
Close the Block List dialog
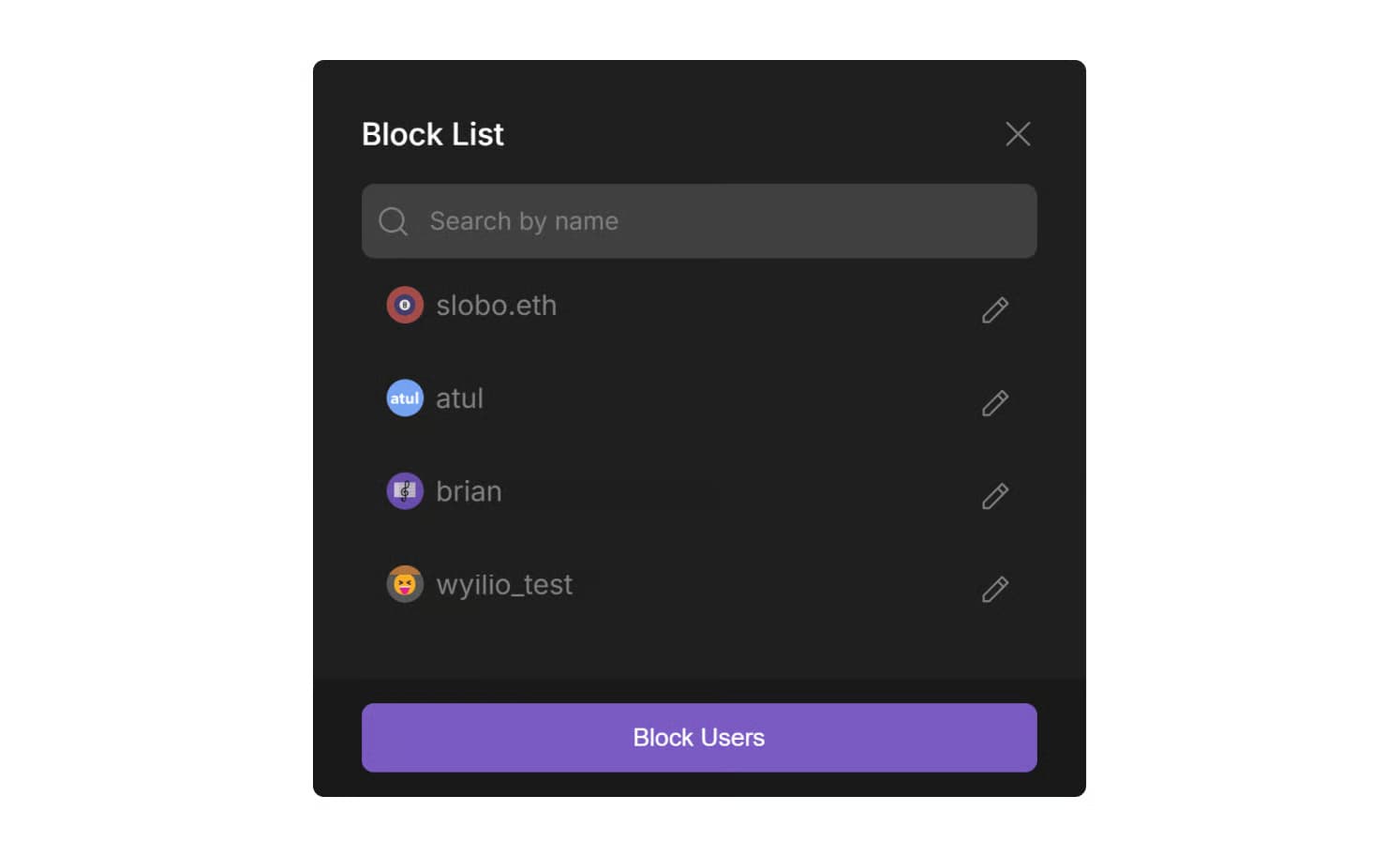pyautogui.click(x=1017, y=134)
